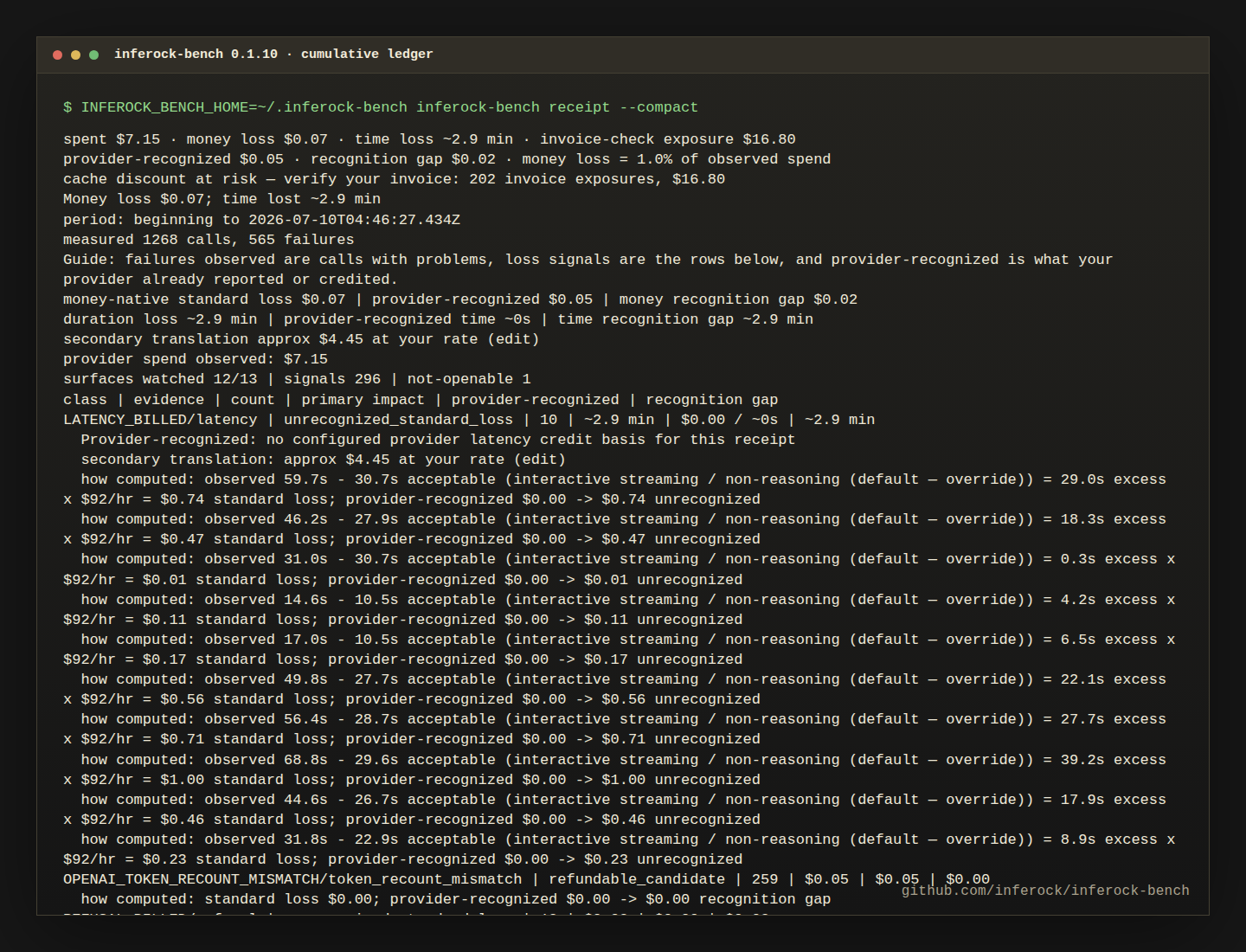Viewport: 1246px width, 952px height.
Task: Click 'how computed: observed 49.8s' line
Action: click(x=623, y=679)
